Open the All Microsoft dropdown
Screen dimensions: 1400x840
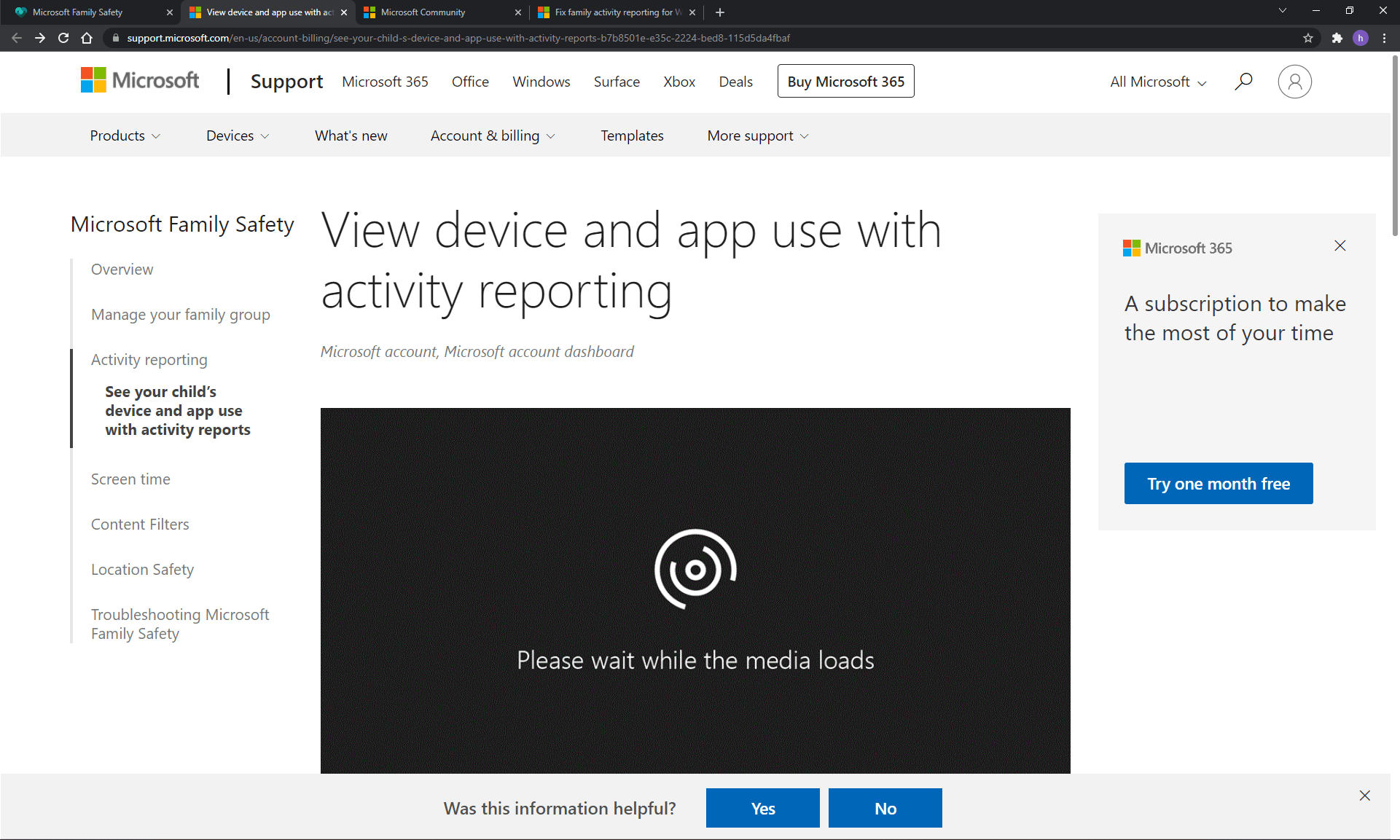pyautogui.click(x=1157, y=82)
